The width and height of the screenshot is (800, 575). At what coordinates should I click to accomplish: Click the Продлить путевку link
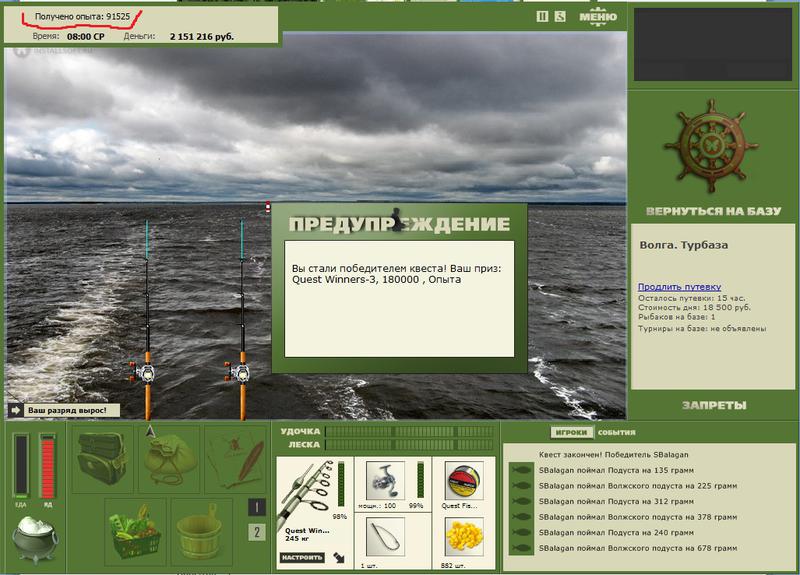click(679, 287)
